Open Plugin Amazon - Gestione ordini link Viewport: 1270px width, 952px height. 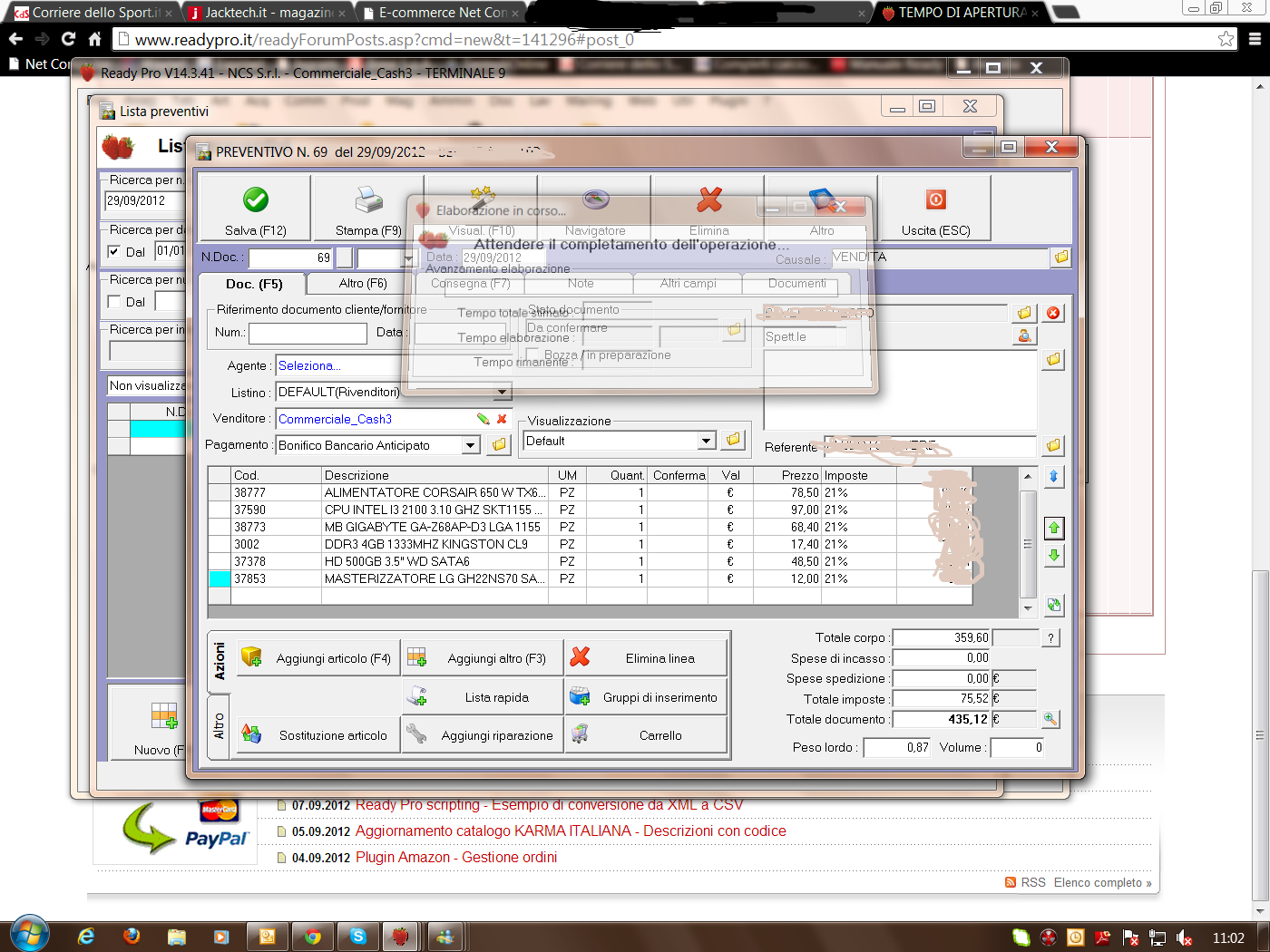tap(456, 857)
